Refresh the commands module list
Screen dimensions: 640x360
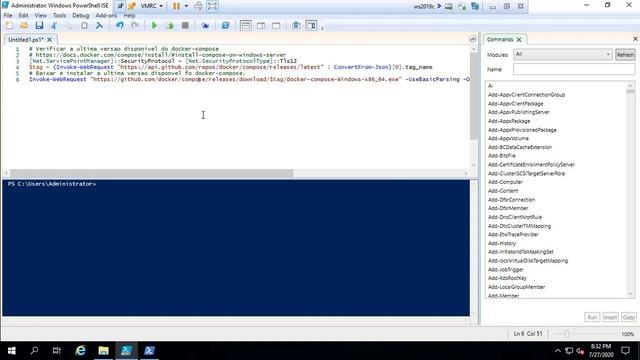tap(625, 55)
